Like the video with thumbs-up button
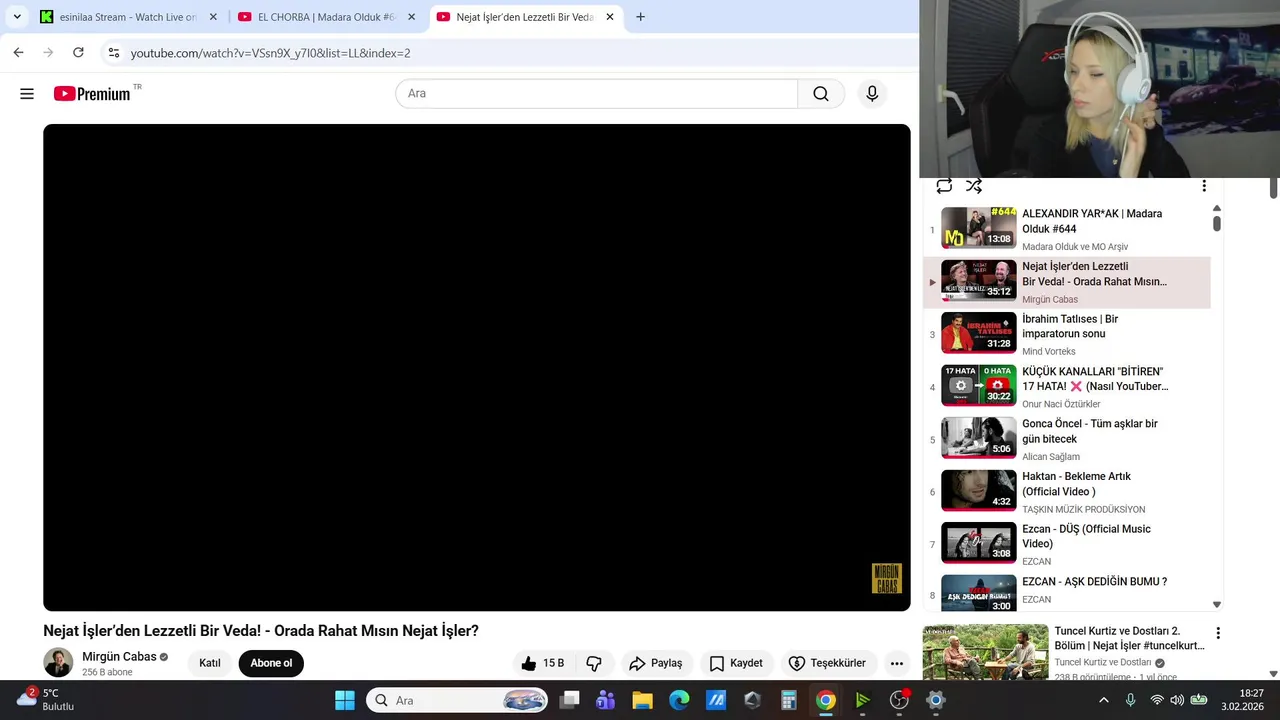 [541, 663]
